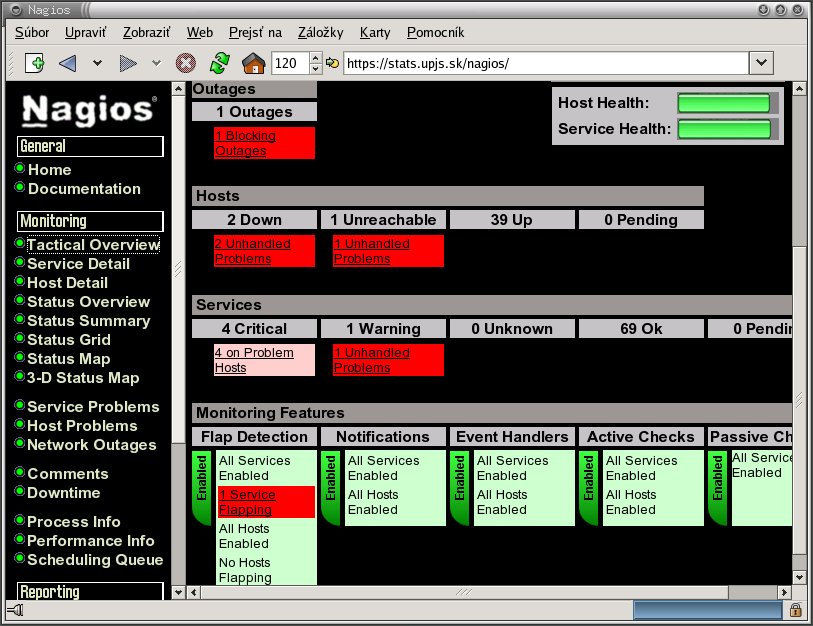Go forward with the right arrow button

(x=128, y=63)
